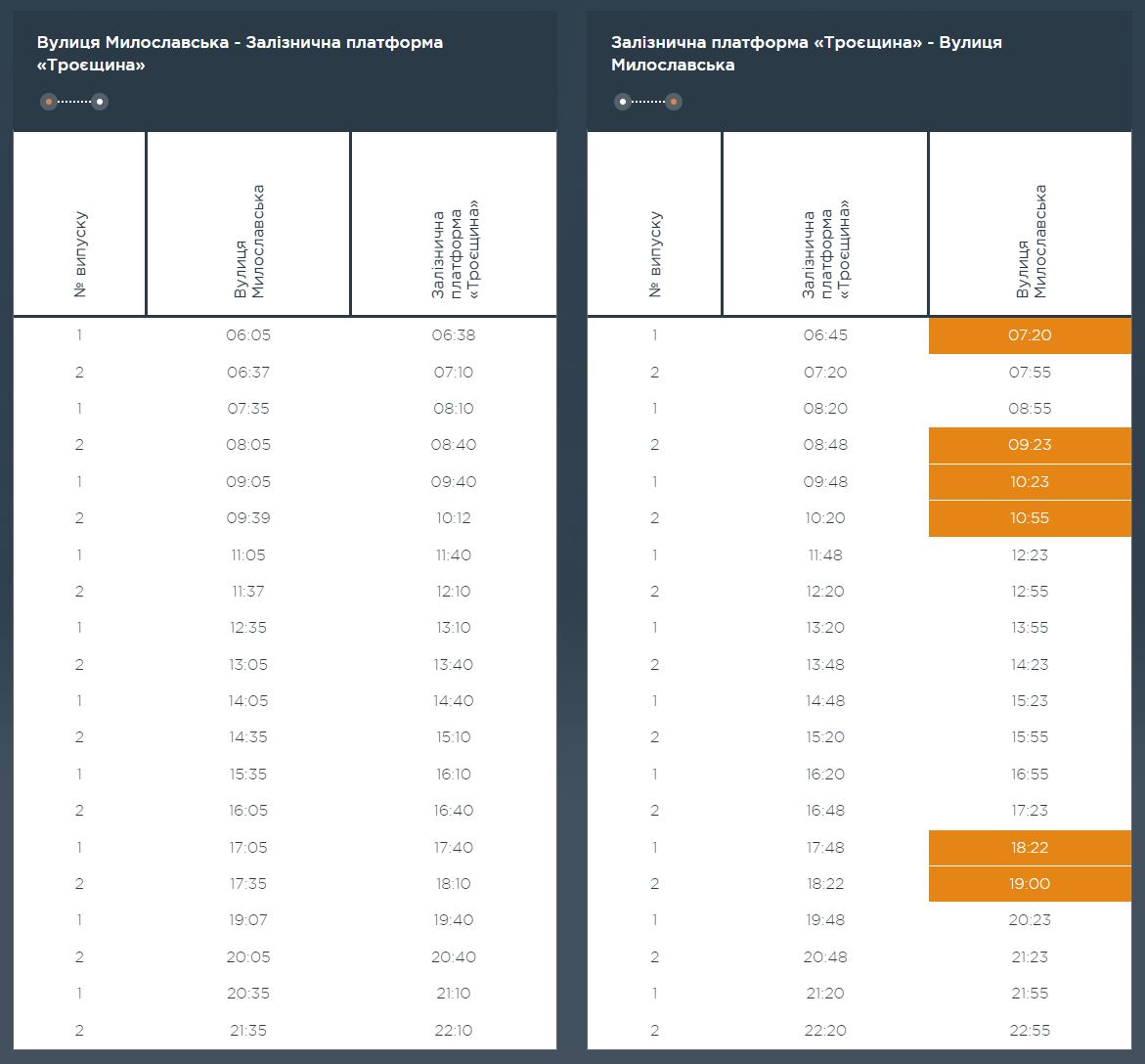Click the '№ випуску' header in the right table

click(x=655, y=254)
